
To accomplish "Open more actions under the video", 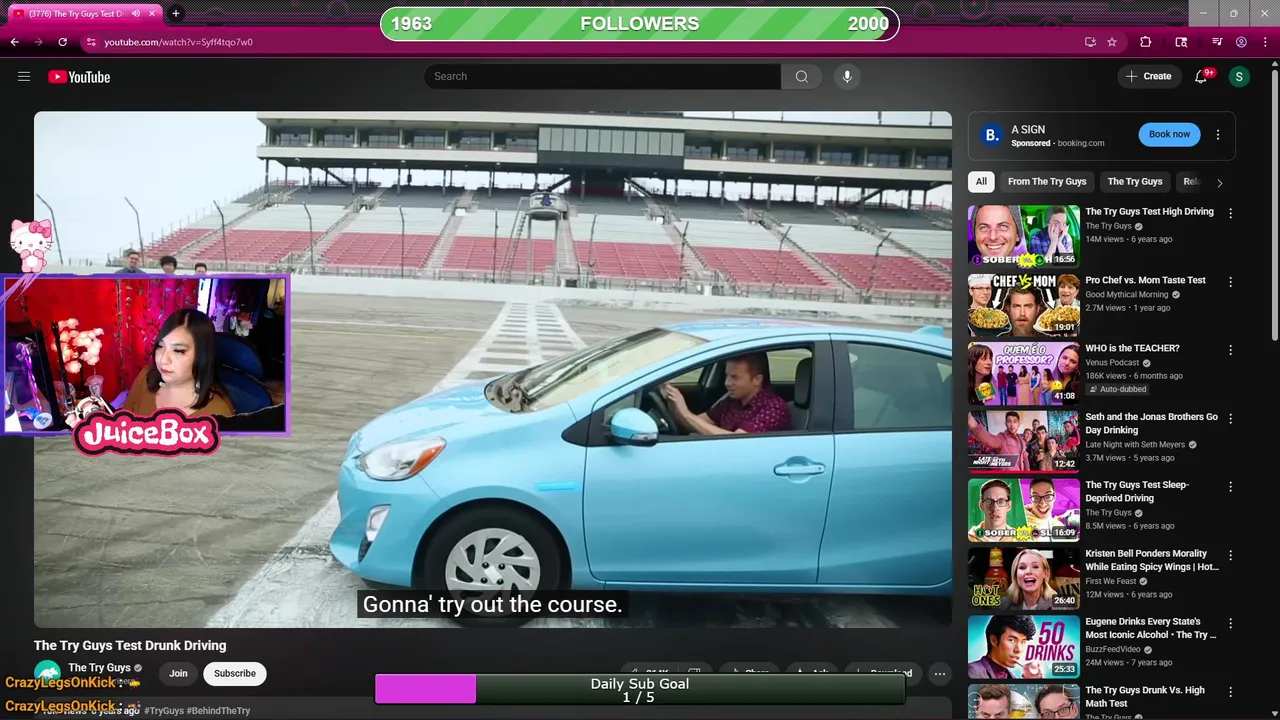I will (x=940, y=674).
